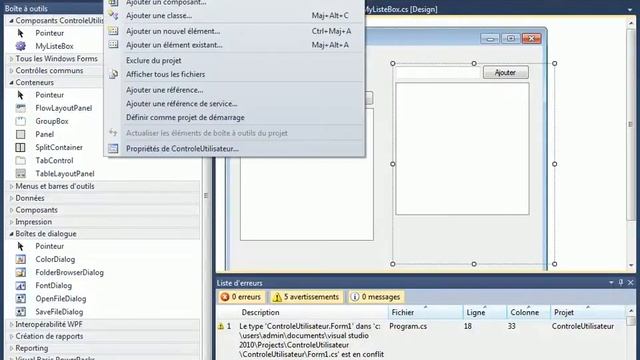Choose Ajouter une référence de service...
Screen dimensions: 640x360
click(234, 104)
